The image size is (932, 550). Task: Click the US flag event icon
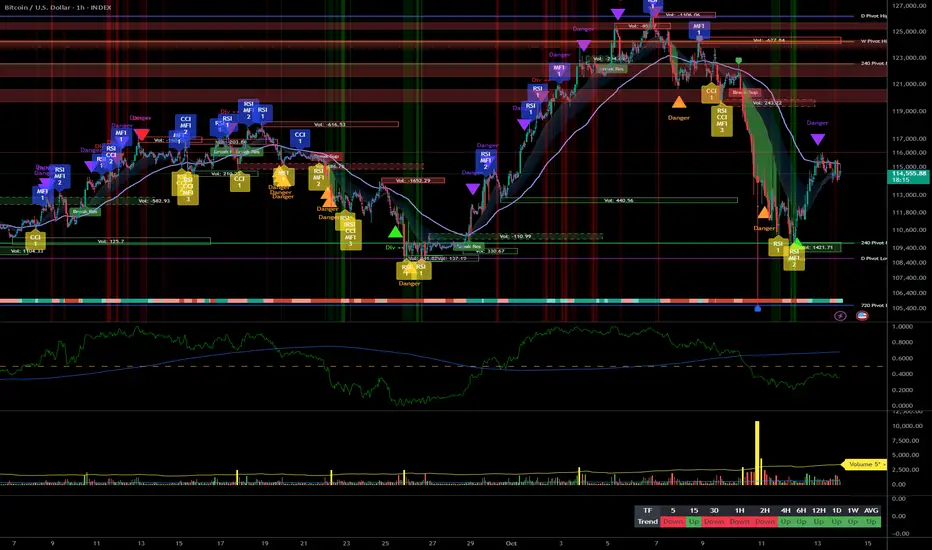pos(862,316)
